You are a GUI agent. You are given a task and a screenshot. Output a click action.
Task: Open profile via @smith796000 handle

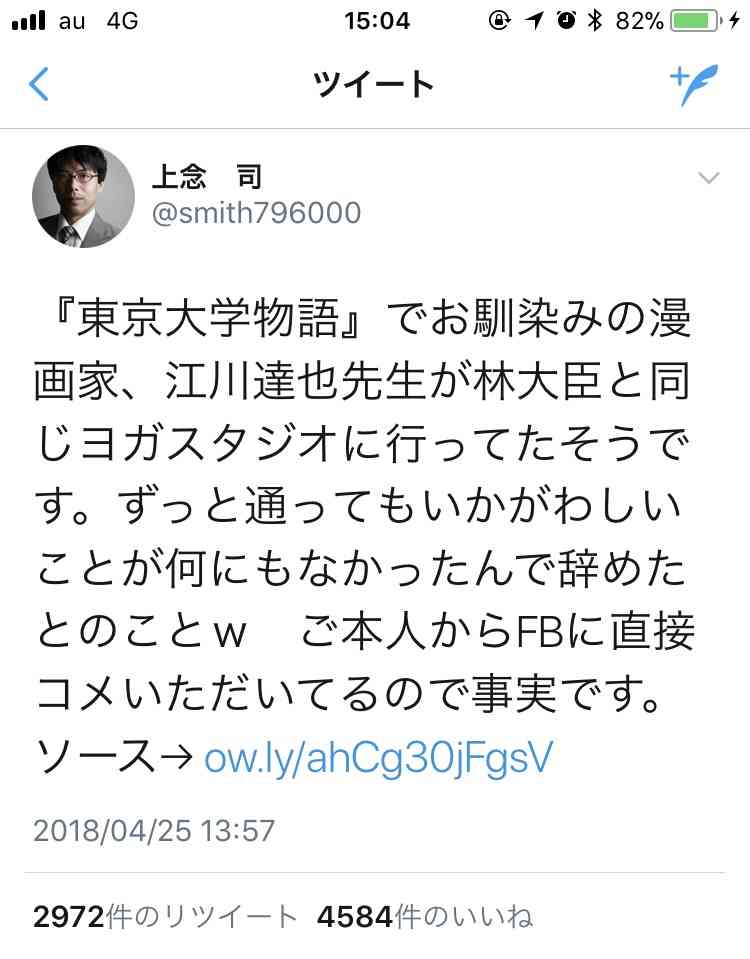256,213
